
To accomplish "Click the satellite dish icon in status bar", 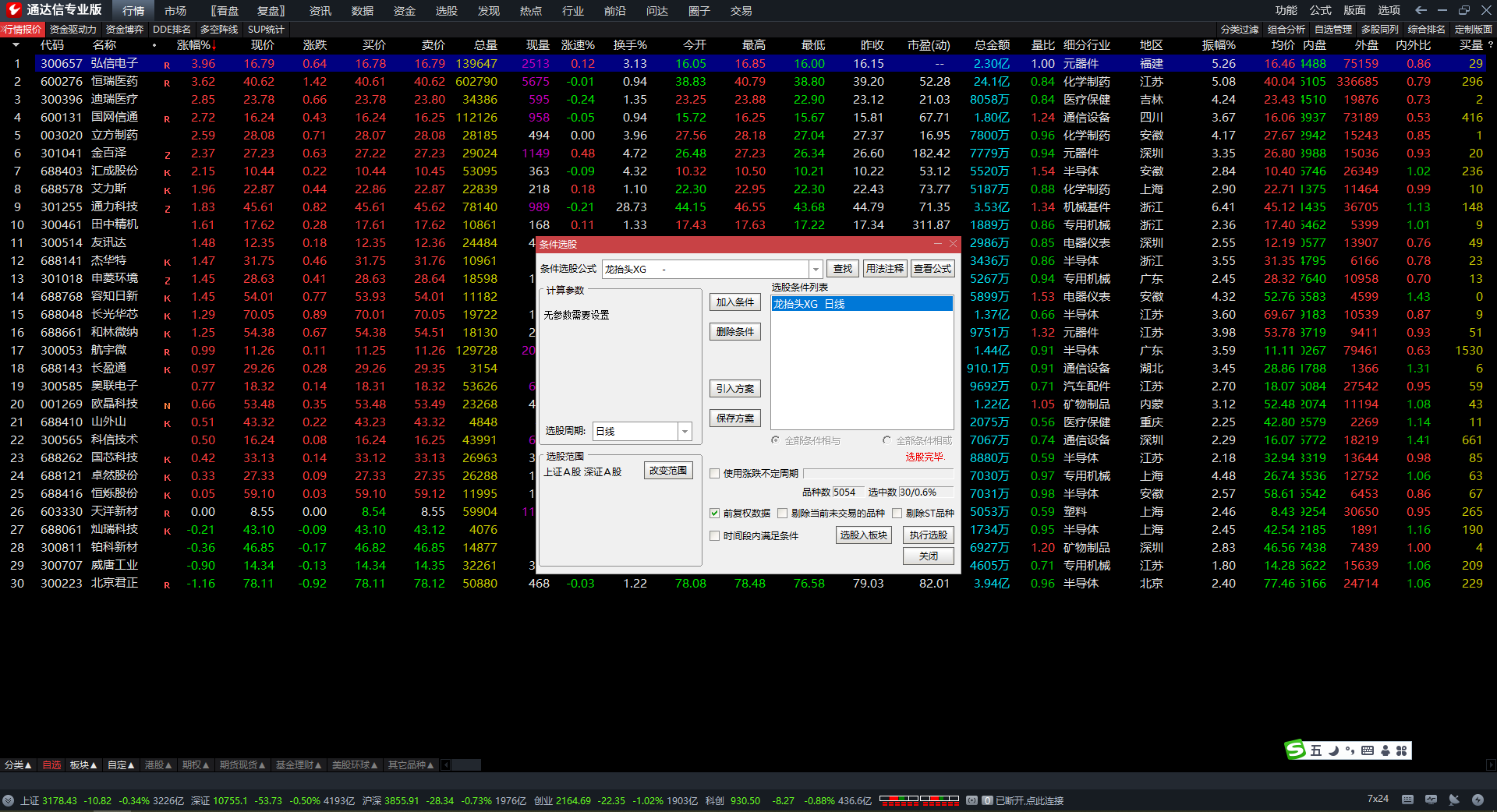I will coord(1454,800).
